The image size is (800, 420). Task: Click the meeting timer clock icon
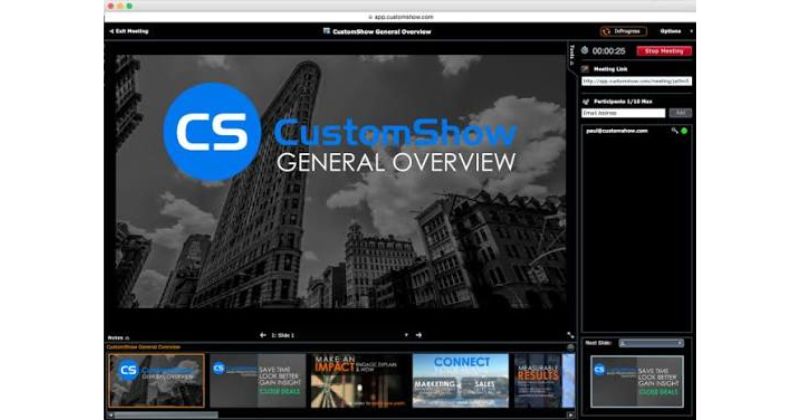(585, 51)
